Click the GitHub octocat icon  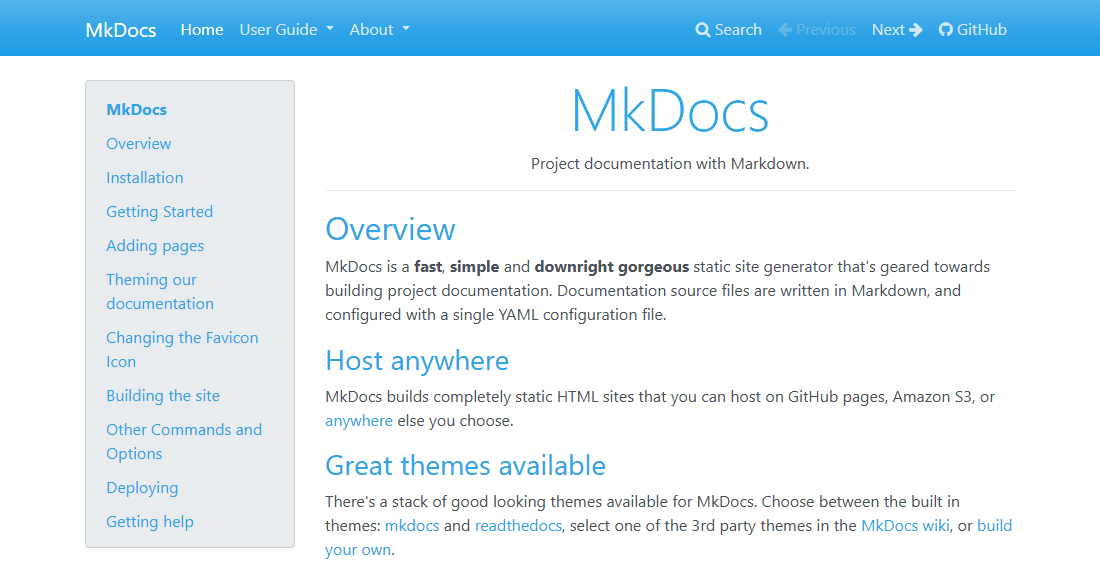point(946,29)
